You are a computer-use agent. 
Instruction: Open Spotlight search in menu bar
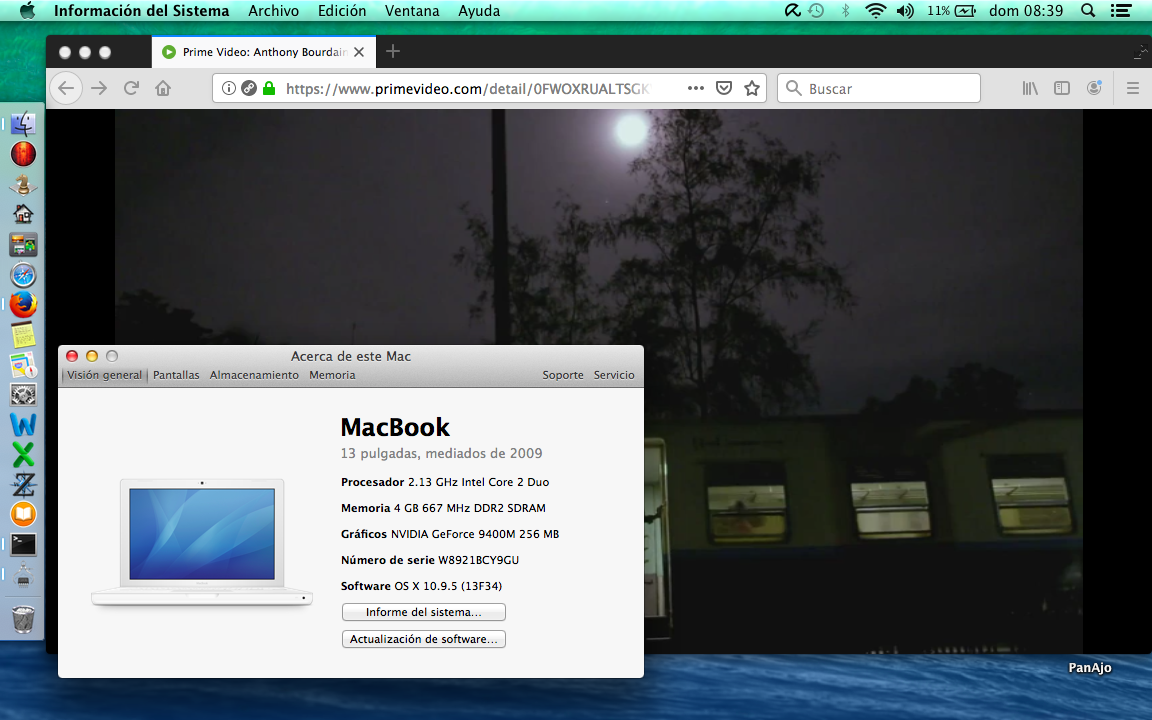(1088, 11)
